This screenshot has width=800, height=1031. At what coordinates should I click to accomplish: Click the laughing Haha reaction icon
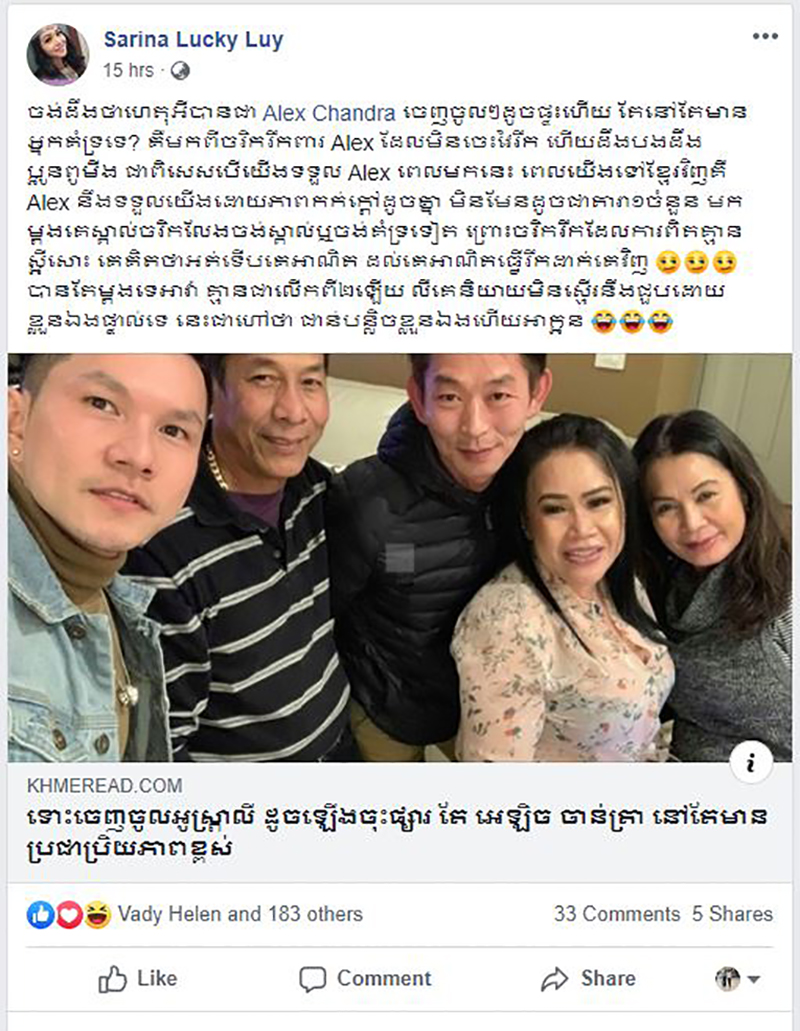[x=97, y=915]
